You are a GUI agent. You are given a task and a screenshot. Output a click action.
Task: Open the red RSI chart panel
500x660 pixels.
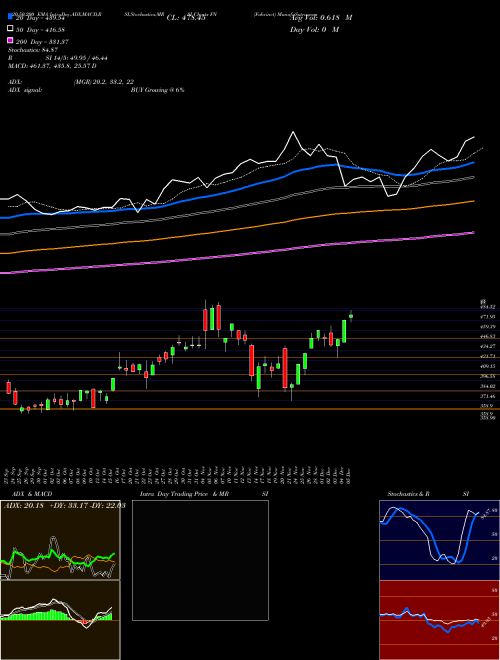439,620
